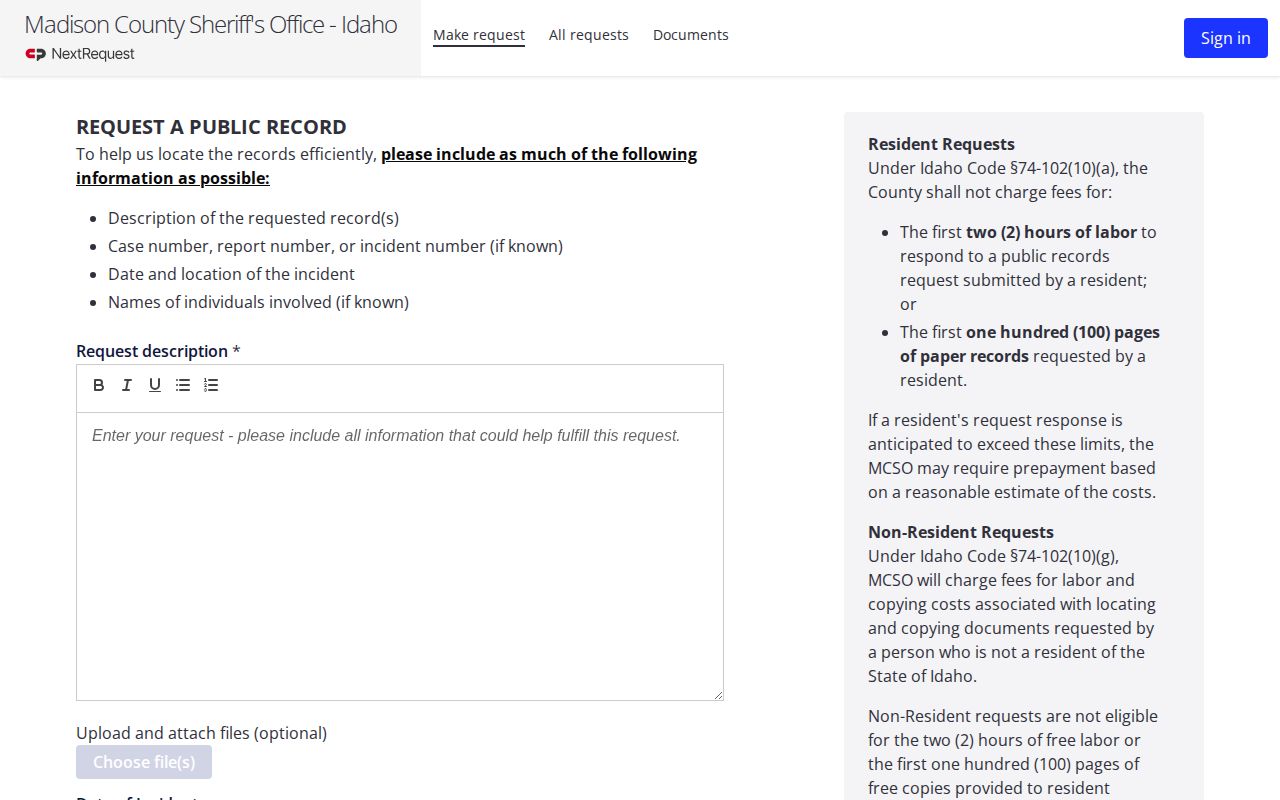This screenshot has width=1280, height=800.
Task: Toggle bold formatting in request editor
Action: click(99, 385)
